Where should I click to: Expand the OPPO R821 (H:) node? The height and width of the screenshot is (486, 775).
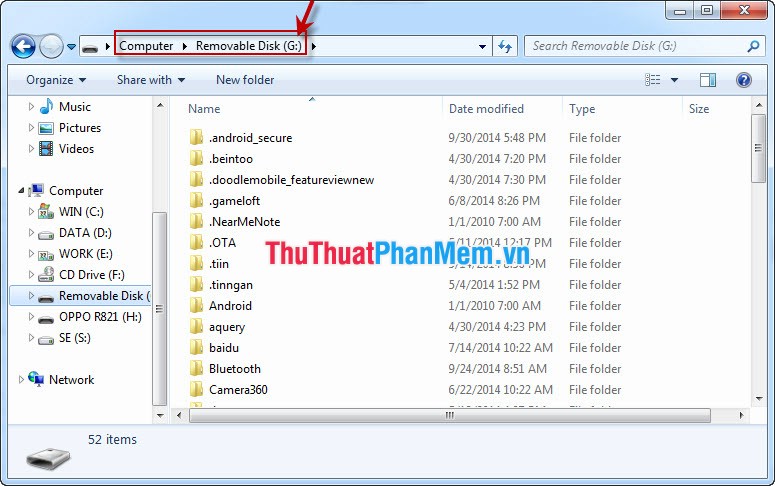click(x=31, y=317)
